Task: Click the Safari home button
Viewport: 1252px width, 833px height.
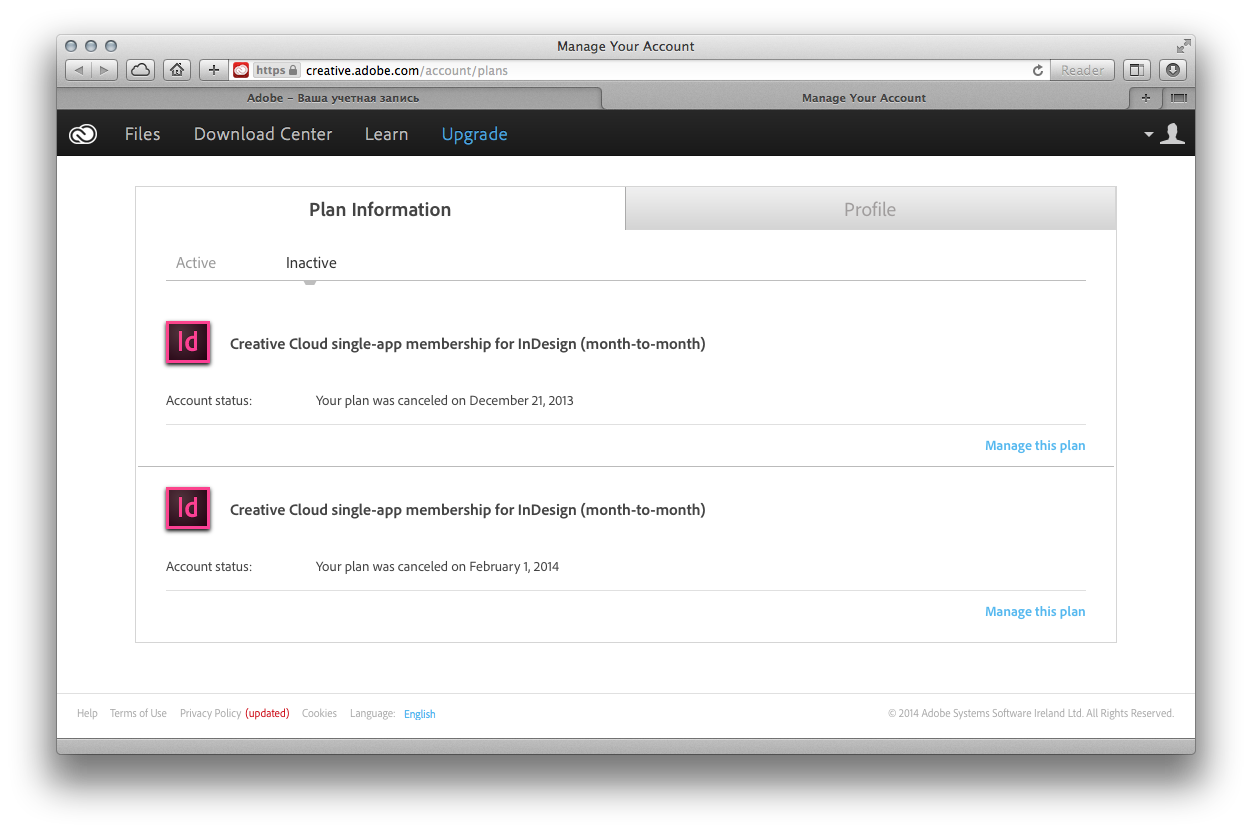Action: tap(177, 70)
